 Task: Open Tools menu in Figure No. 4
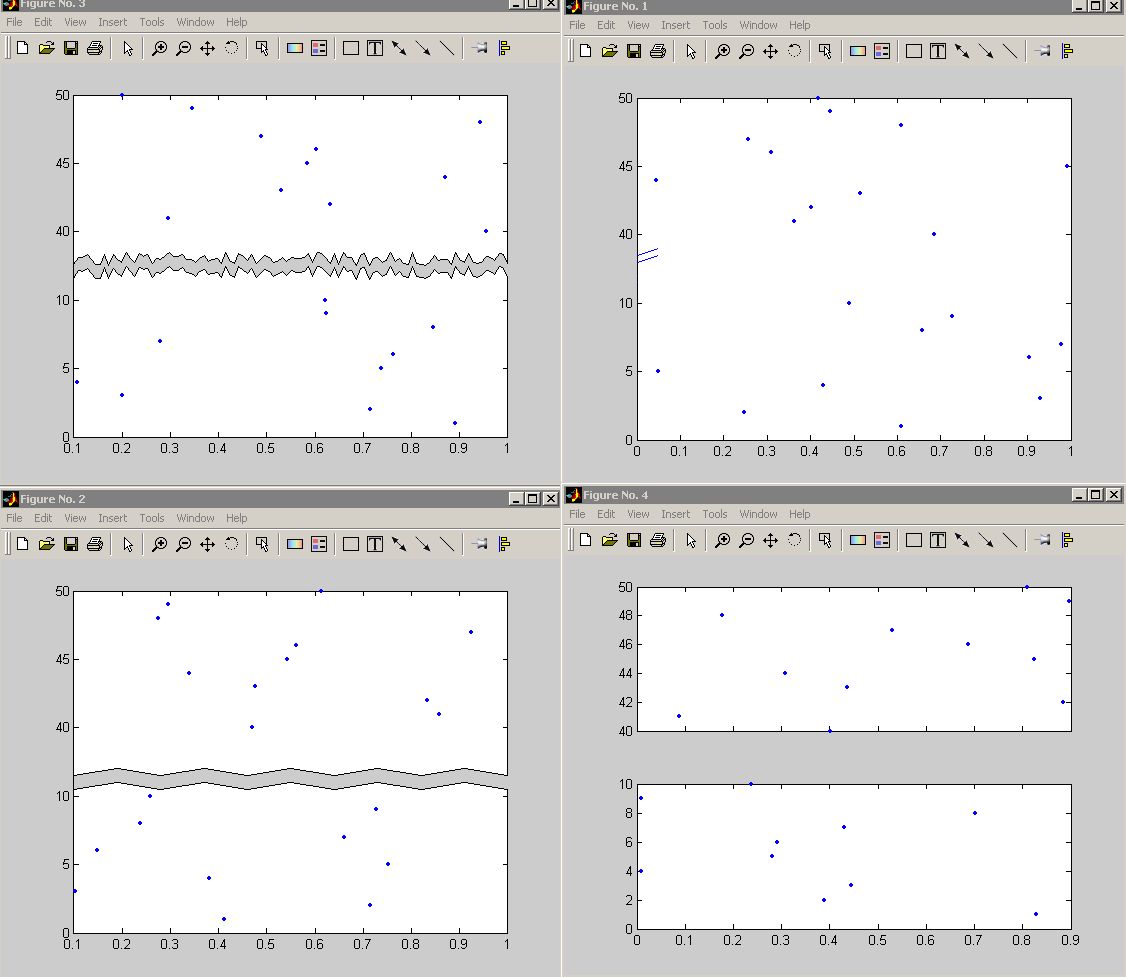click(x=715, y=514)
